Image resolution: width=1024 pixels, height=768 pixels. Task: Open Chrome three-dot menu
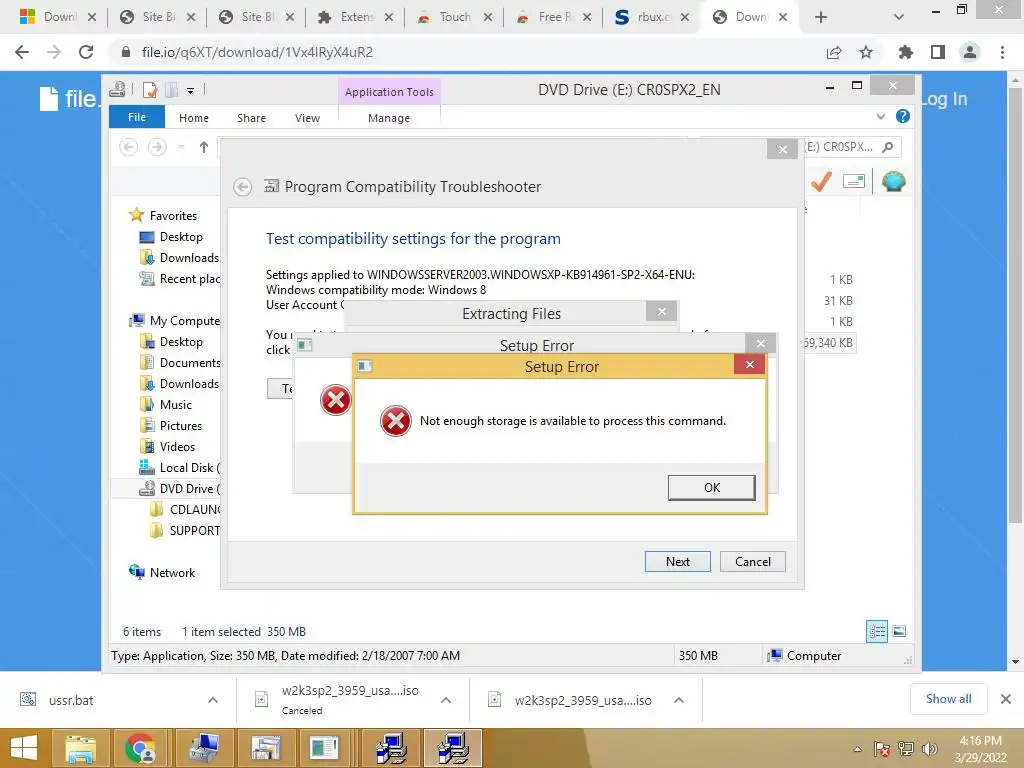tap(1002, 52)
